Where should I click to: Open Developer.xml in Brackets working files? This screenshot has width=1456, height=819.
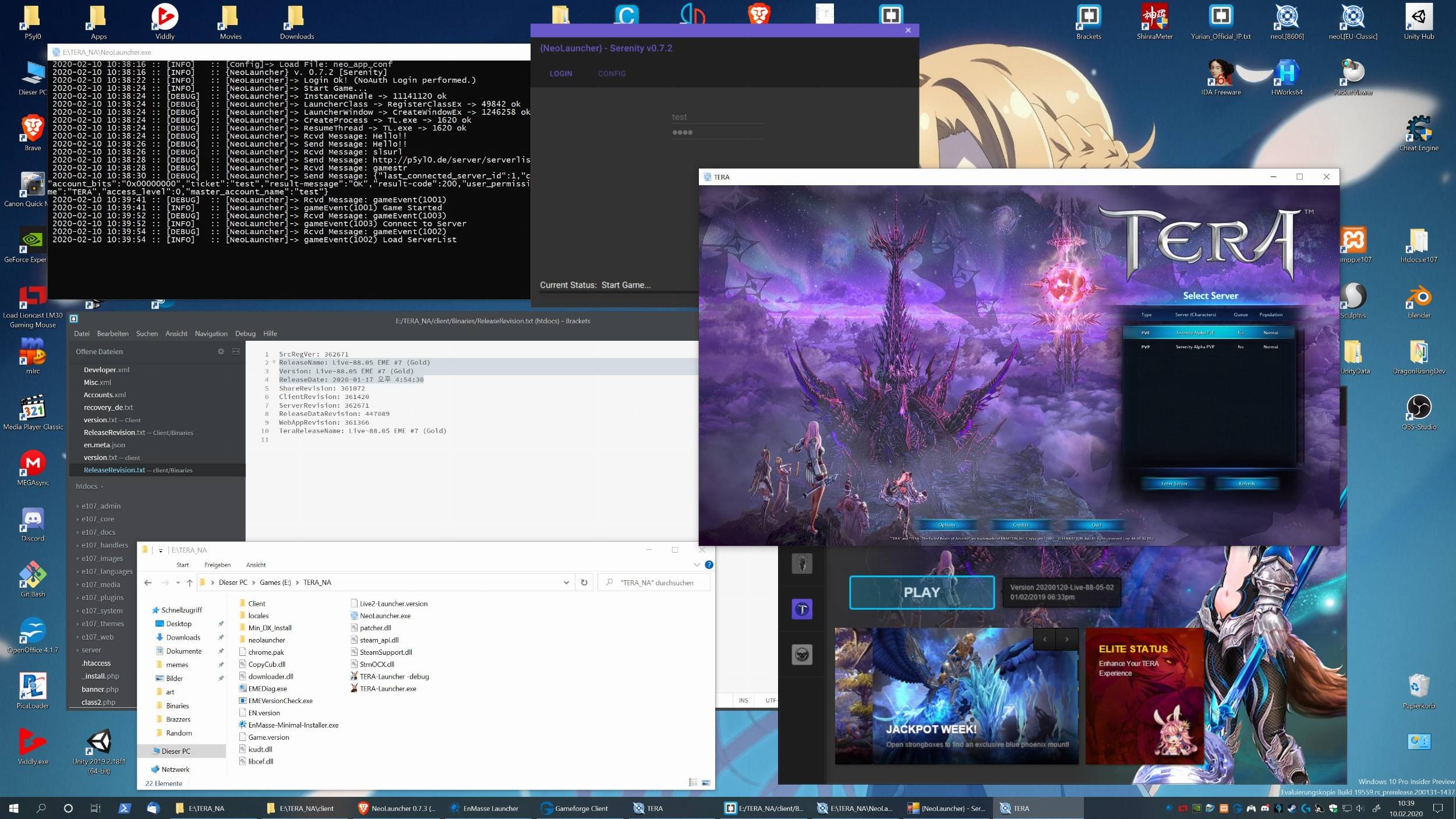pos(107,370)
